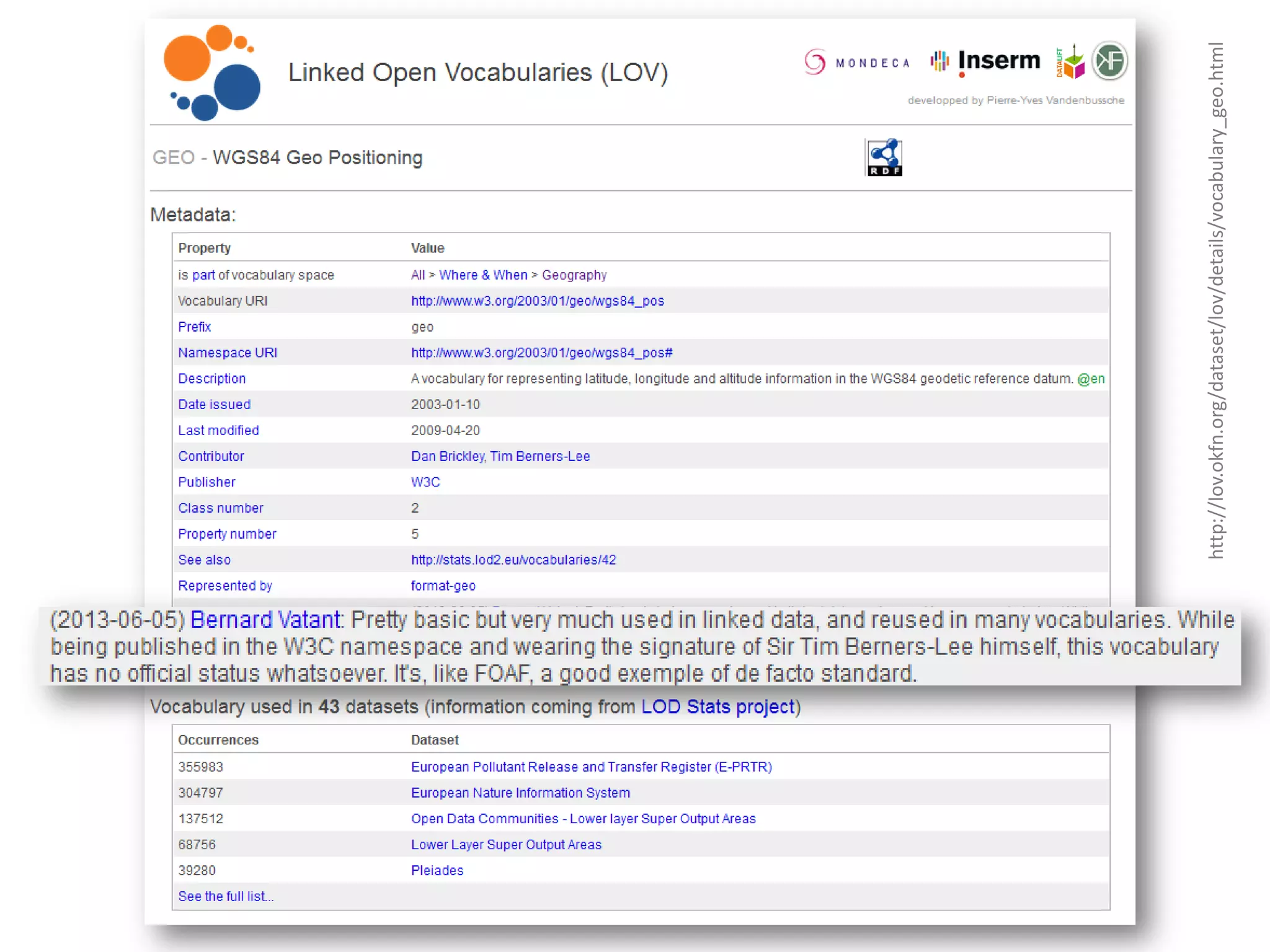The width and height of the screenshot is (1270, 952).
Task: Click the 'Property number' property link
Action: pyautogui.click(x=228, y=534)
